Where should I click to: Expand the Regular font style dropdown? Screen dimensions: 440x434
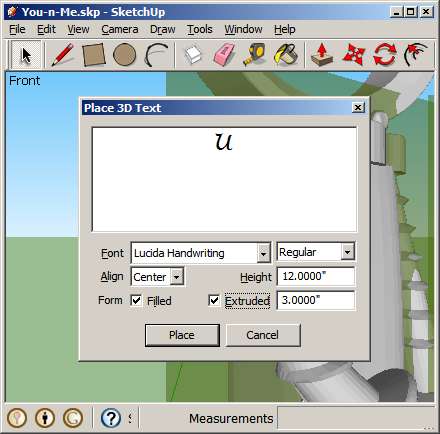[x=347, y=252]
